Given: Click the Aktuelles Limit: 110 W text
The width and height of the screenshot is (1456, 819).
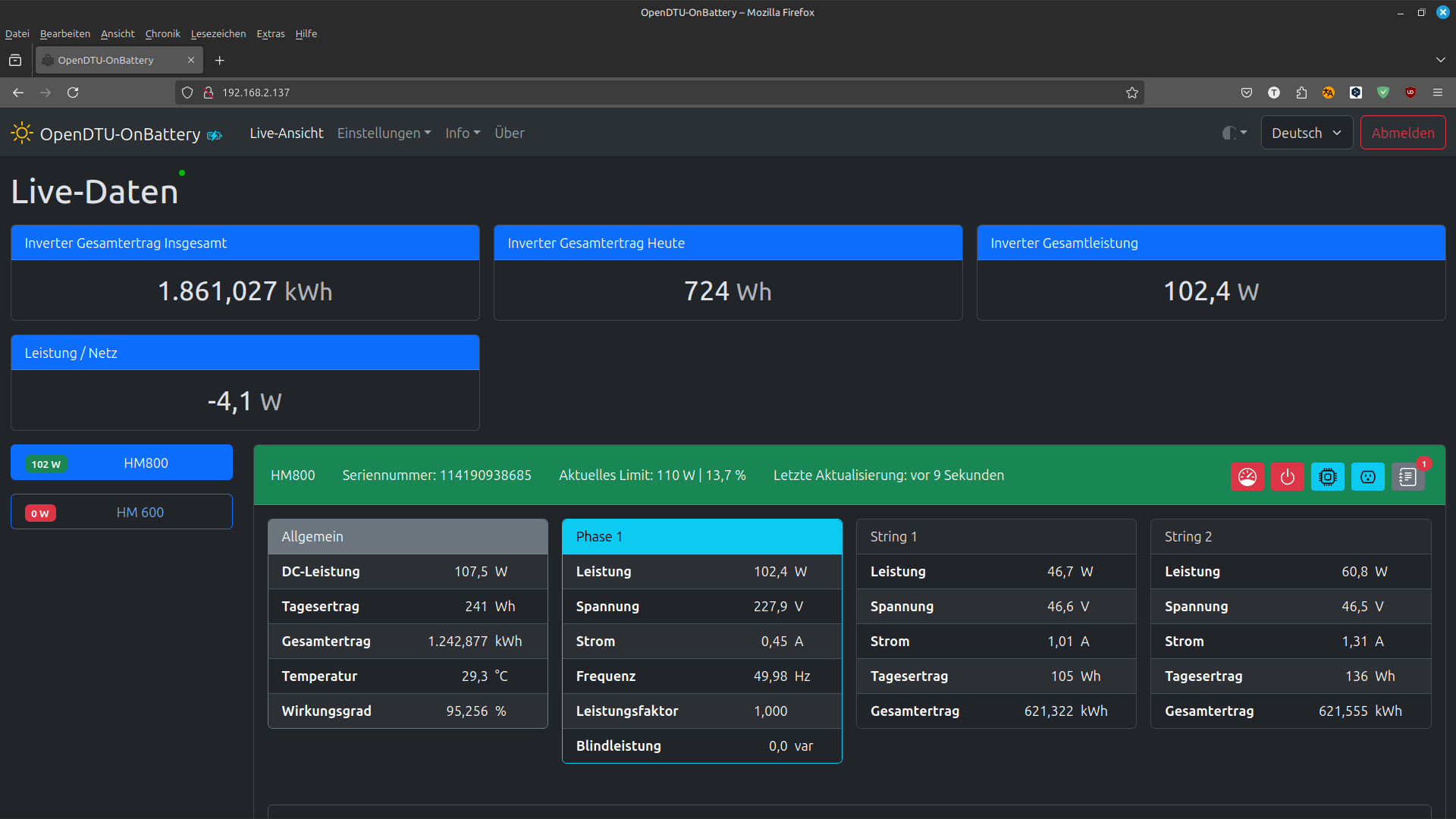Looking at the screenshot, I should click(652, 475).
